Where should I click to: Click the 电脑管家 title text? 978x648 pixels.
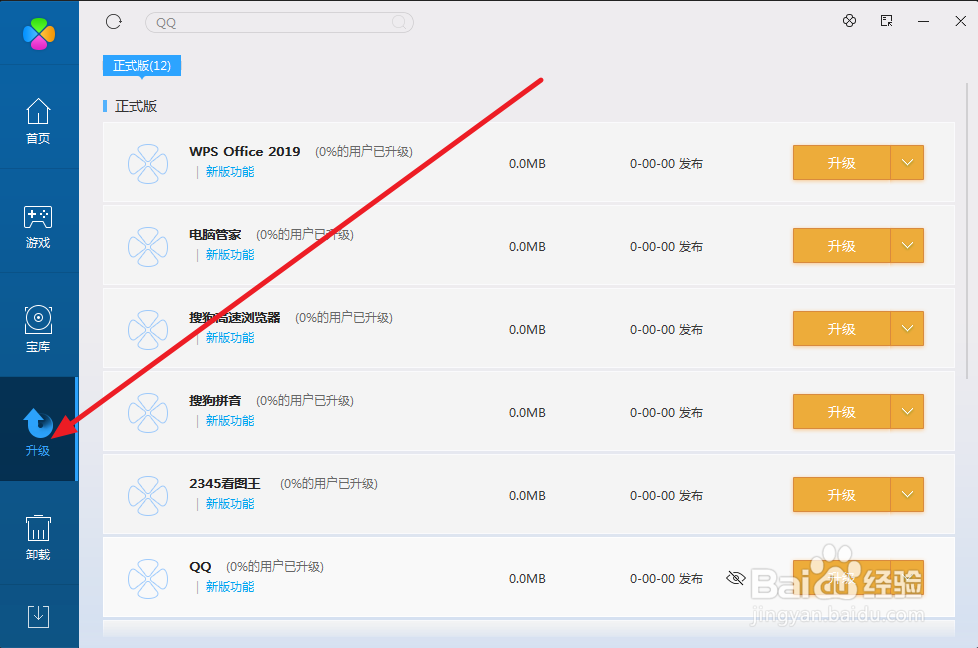pyautogui.click(x=215, y=235)
